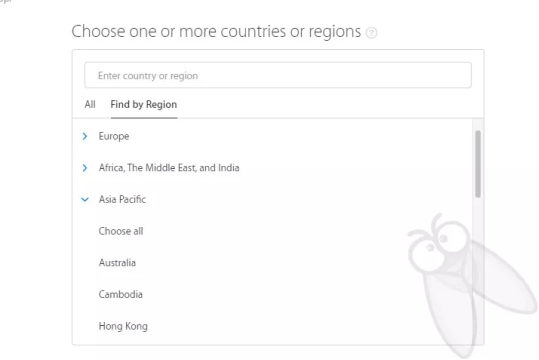Click the Choose one or more countries heading

[216, 32]
